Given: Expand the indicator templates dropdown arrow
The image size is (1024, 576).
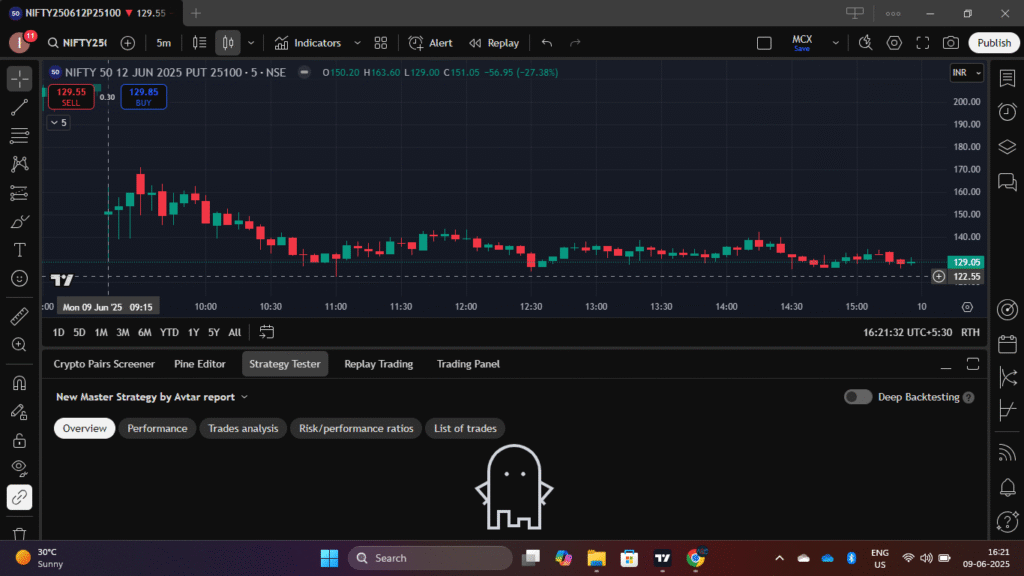Looking at the screenshot, I should click(x=357, y=43).
